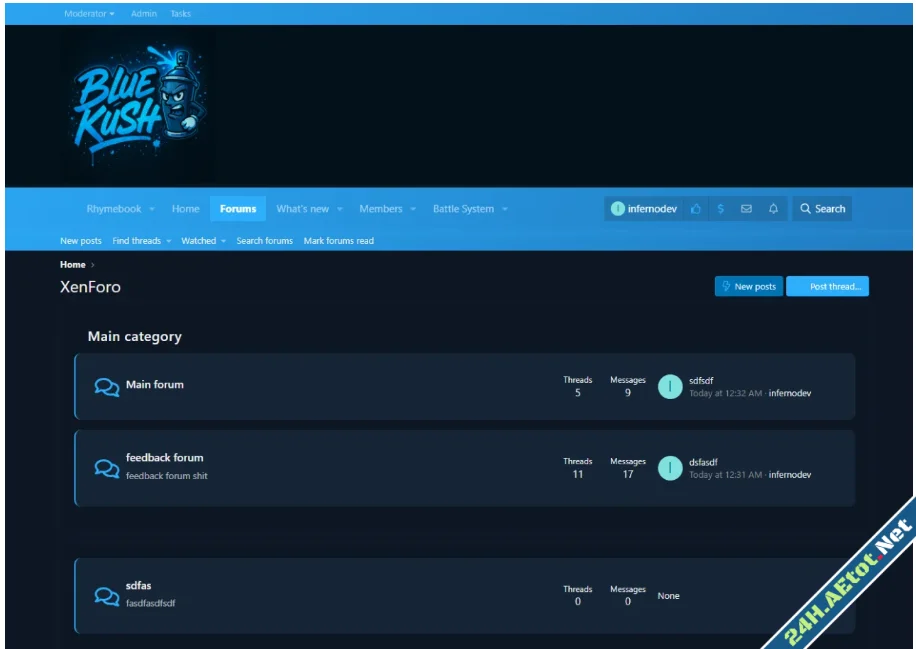The image size is (916, 649).
Task: Select the Members navigation tab
Action: (x=380, y=209)
